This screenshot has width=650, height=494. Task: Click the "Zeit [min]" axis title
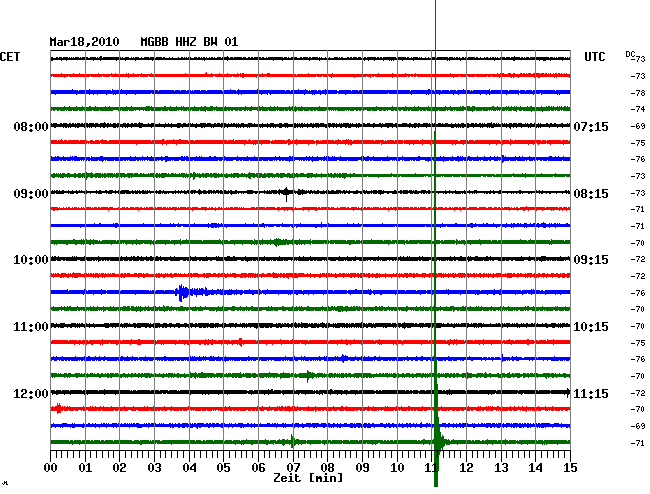(x=308, y=478)
